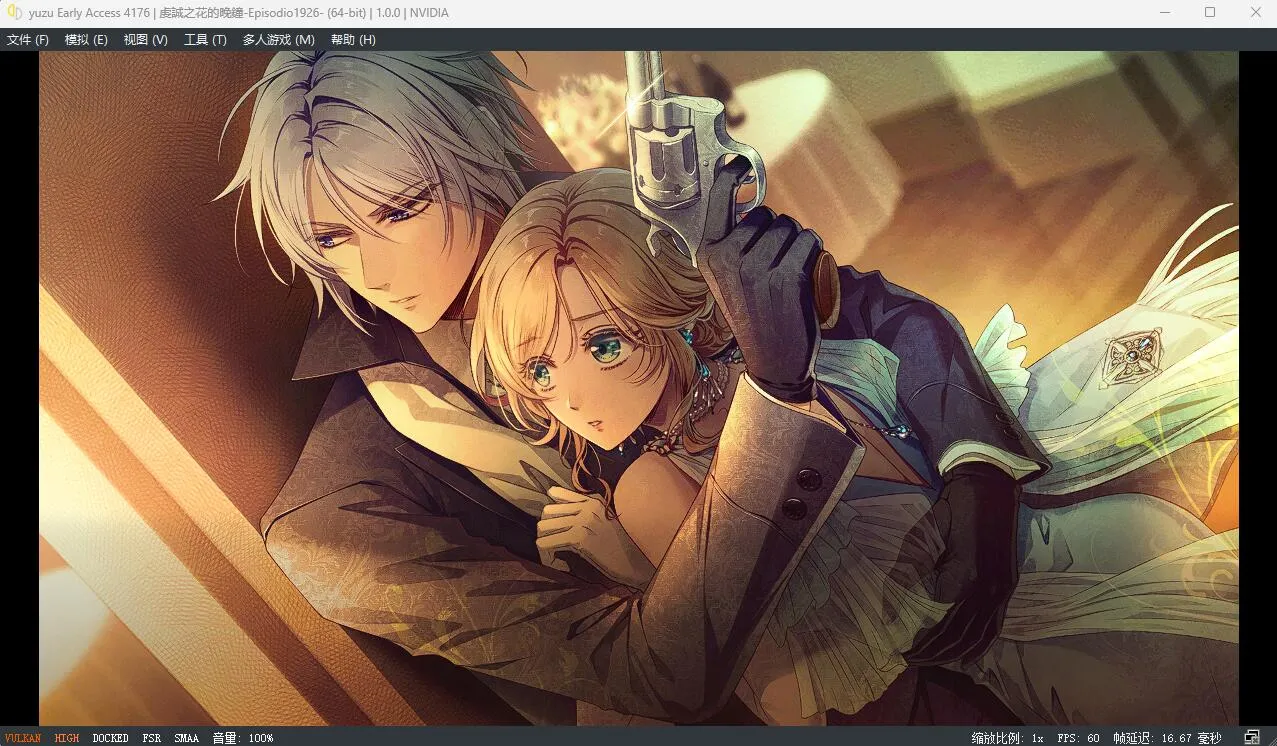Open the 文件 (F) menu
Screen dimensions: 1277x746
(28, 40)
